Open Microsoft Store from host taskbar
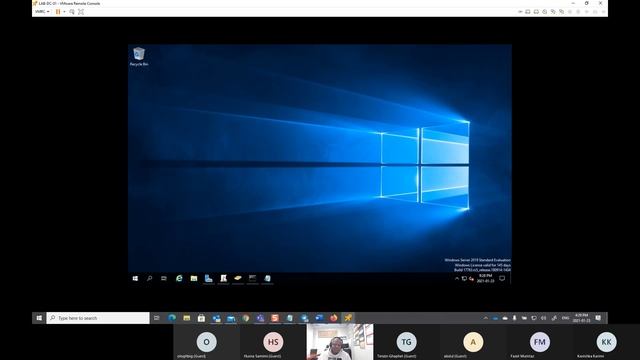This screenshot has height=360, width=640. coord(201,318)
